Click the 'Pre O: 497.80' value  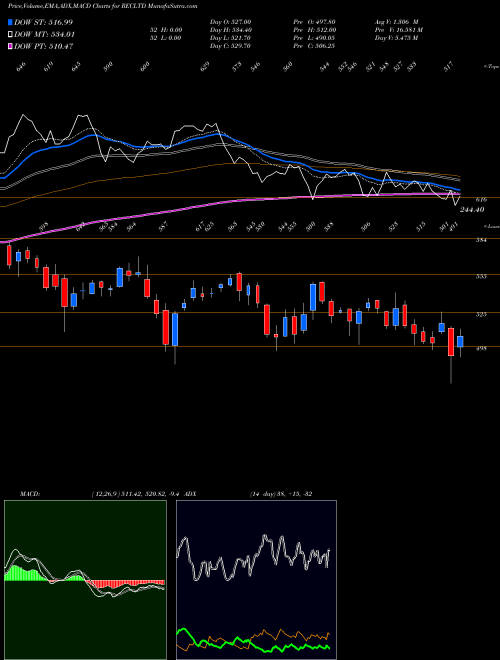click(314, 22)
